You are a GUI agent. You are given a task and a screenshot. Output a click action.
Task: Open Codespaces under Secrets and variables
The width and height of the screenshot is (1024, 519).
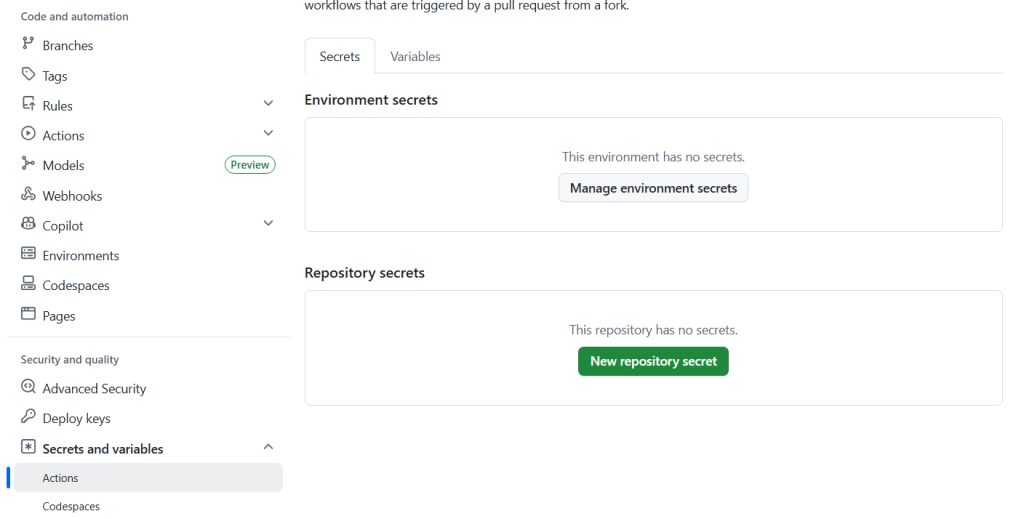(x=71, y=507)
